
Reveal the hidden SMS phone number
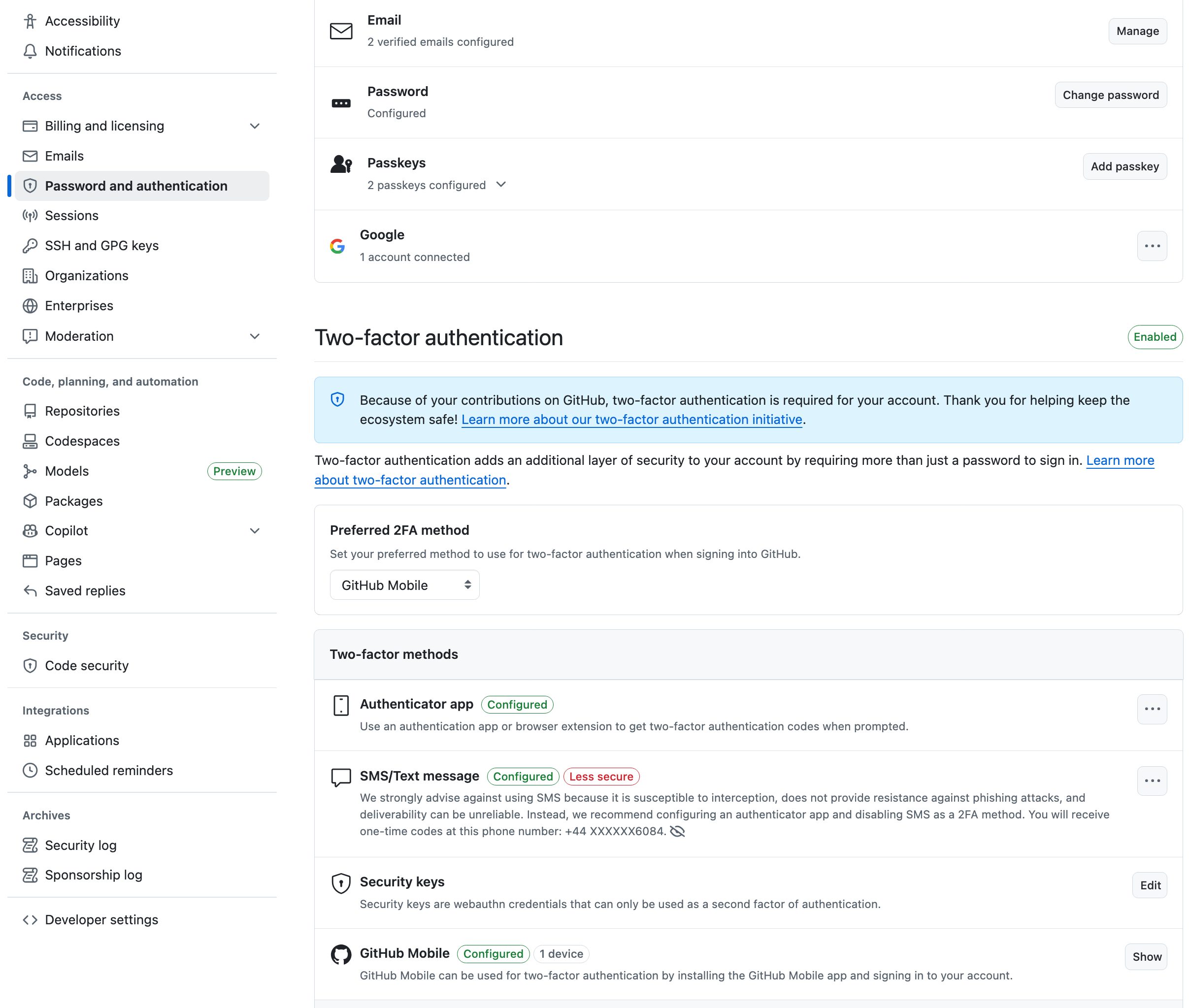[677, 831]
